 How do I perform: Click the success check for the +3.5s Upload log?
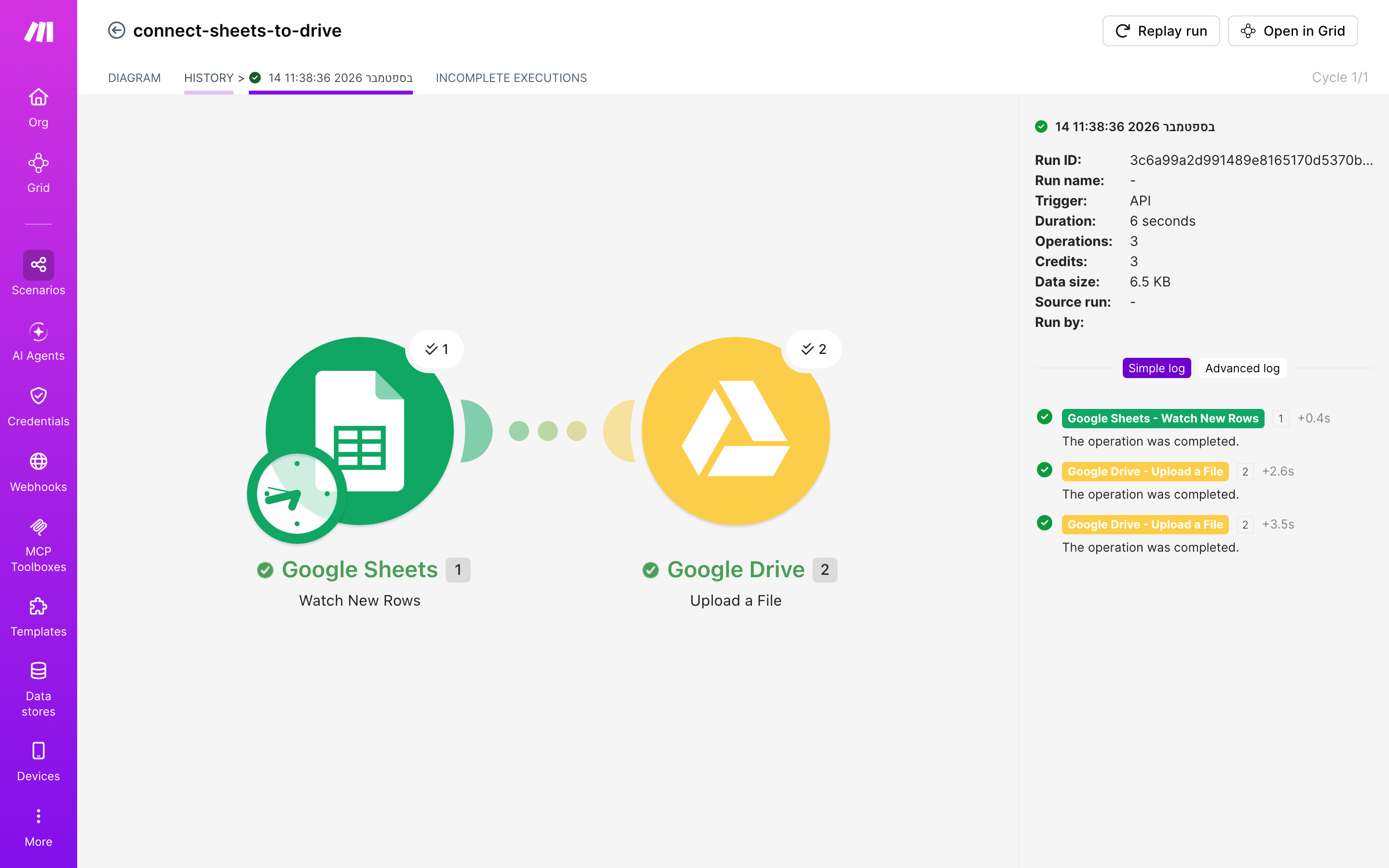(x=1045, y=523)
